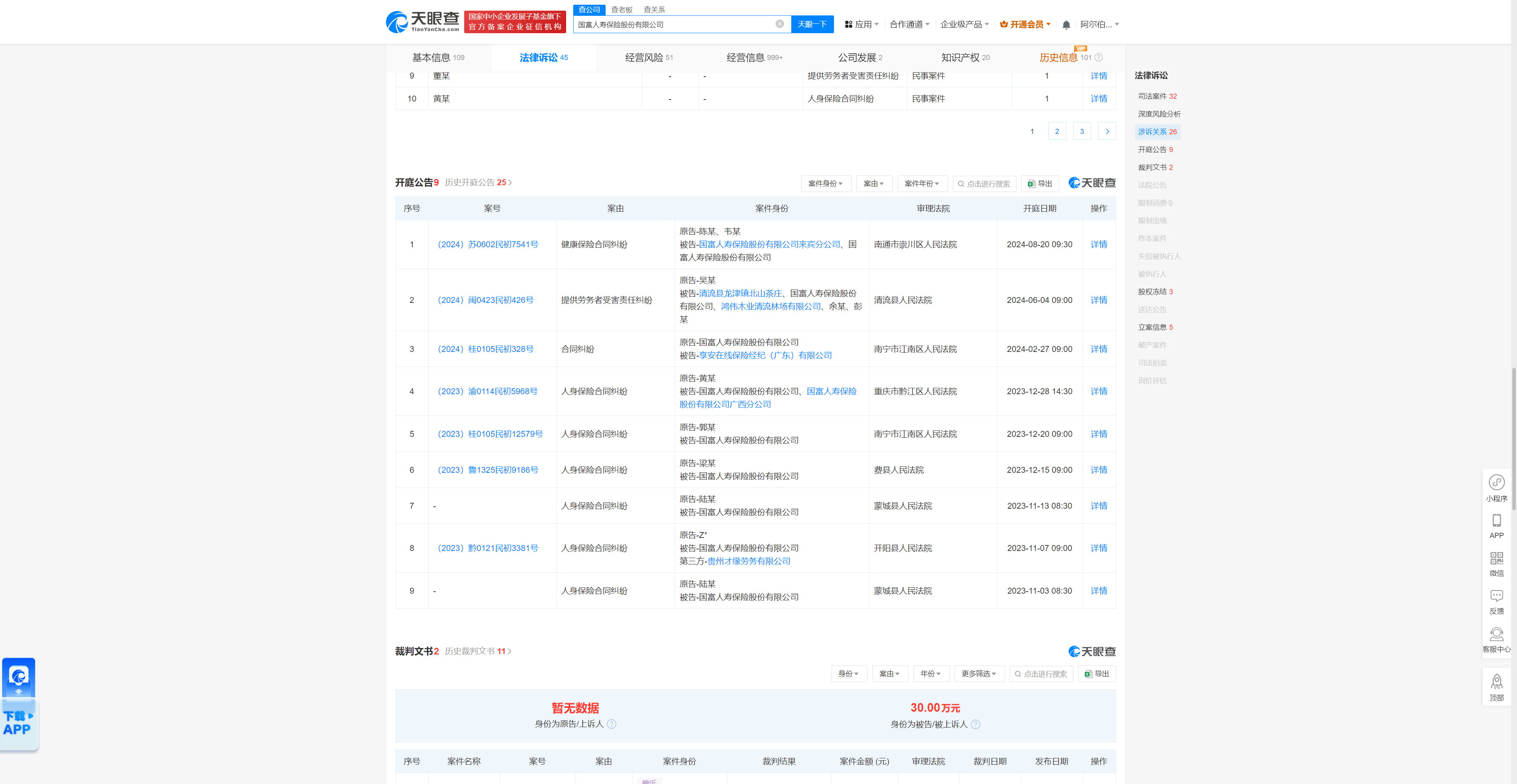This screenshot has width=1517, height=784.
Task: Jump to 深度风险分析 in sidebar
Action: click(1159, 114)
